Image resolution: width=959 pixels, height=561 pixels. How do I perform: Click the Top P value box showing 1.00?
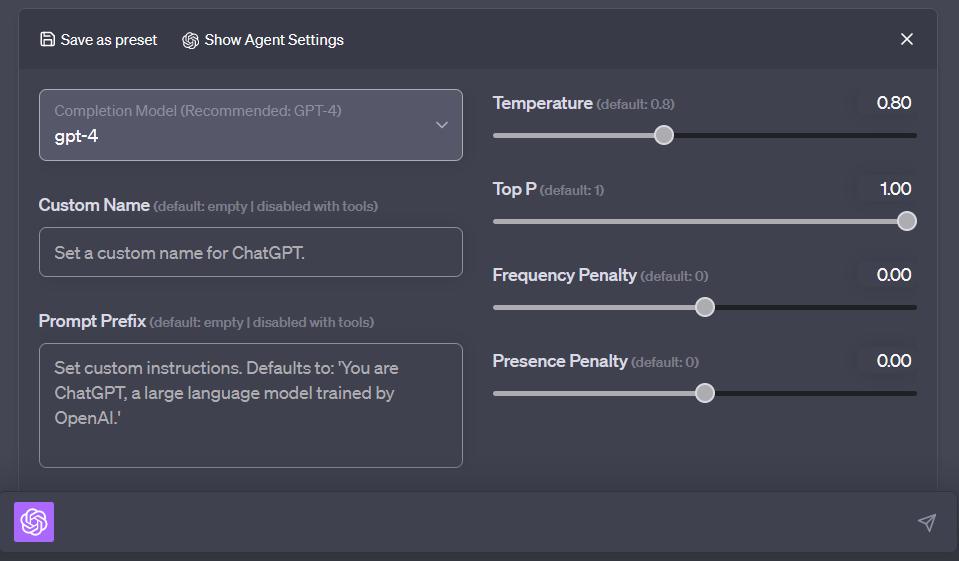click(x=888, y=189)
